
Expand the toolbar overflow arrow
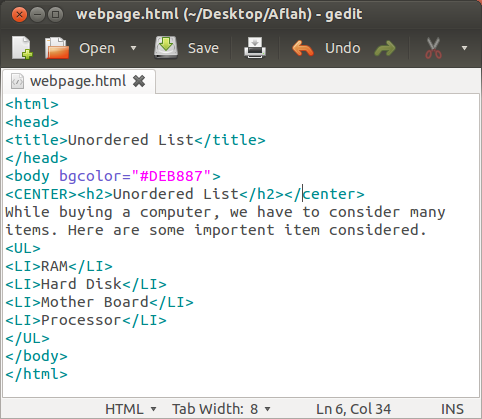[464, 48]
